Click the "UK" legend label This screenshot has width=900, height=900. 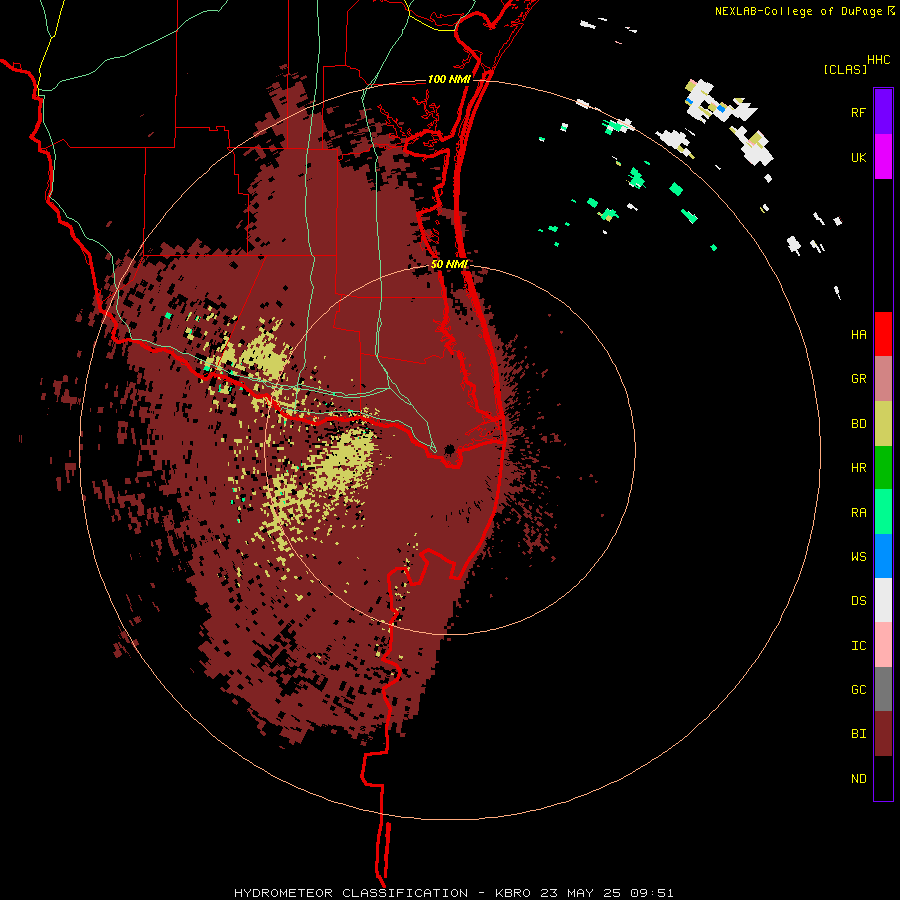(x=858, y=157)
